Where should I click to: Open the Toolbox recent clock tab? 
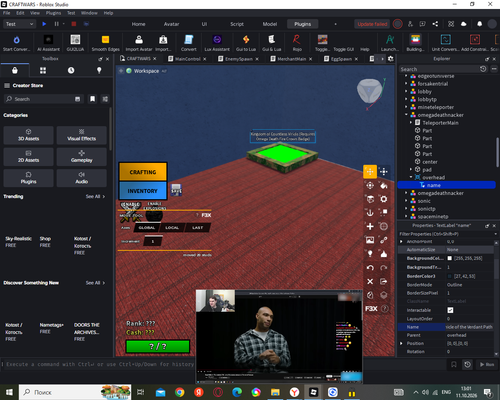71,70
